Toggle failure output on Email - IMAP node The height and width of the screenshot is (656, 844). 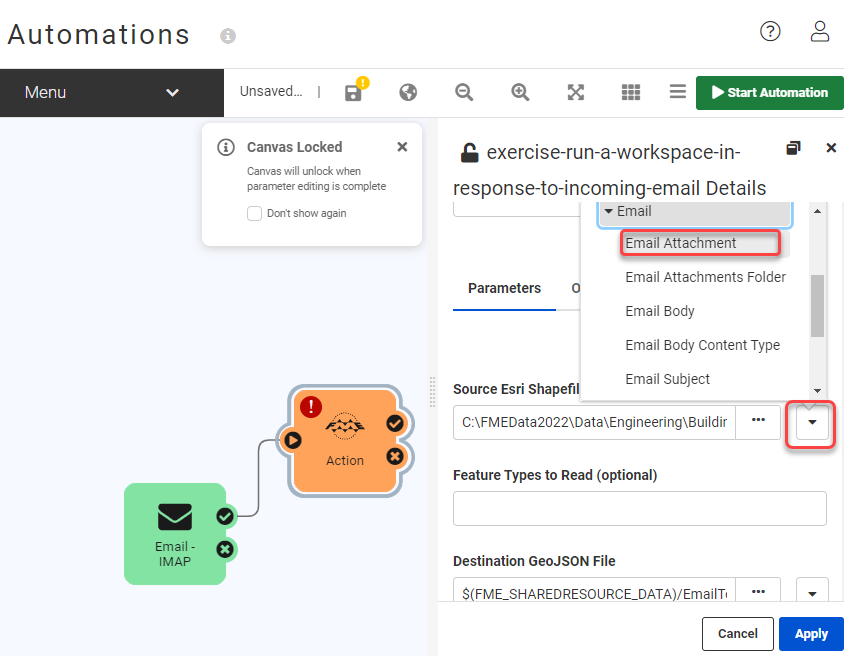(x=225, y=549)
